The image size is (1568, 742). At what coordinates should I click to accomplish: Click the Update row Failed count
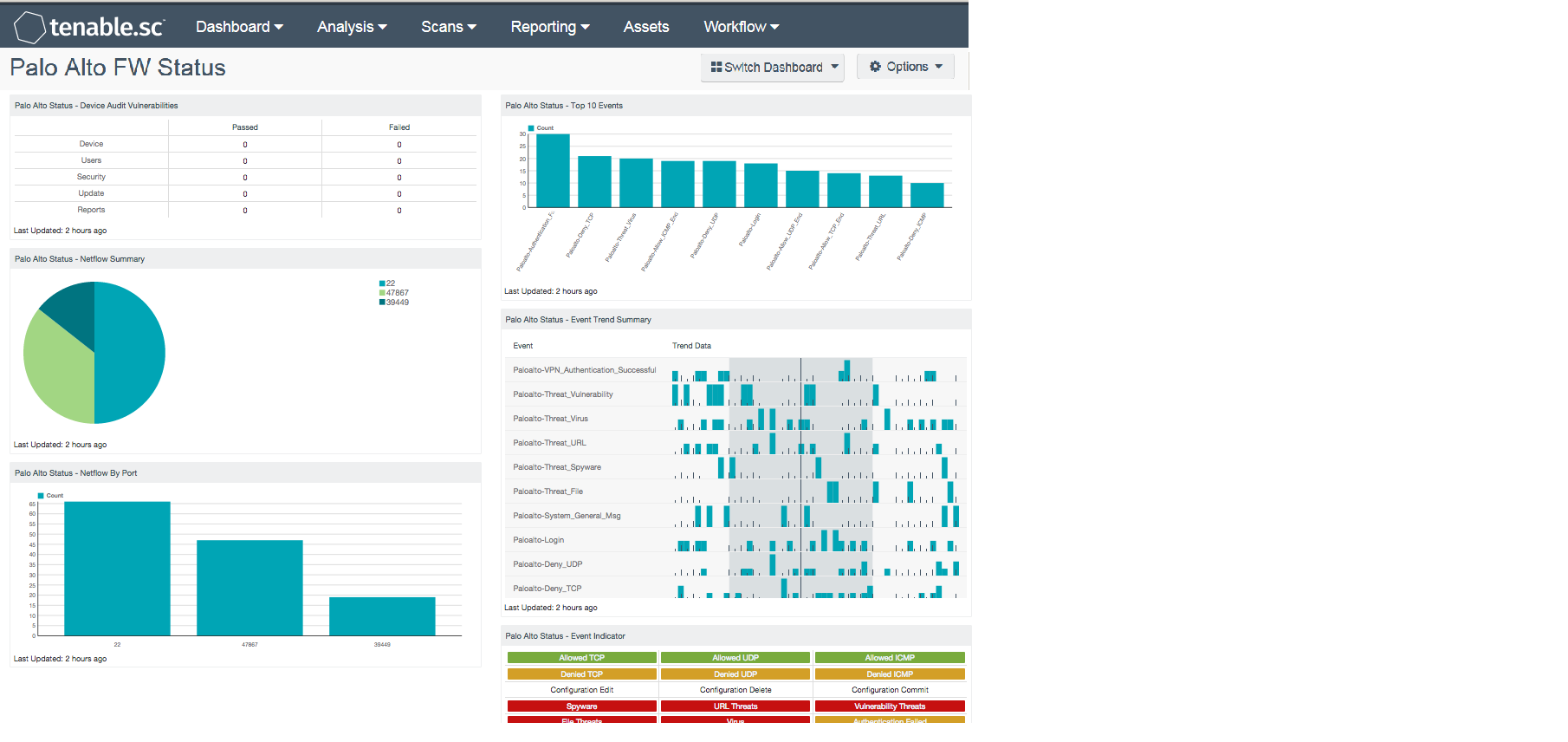click(399, 194)
